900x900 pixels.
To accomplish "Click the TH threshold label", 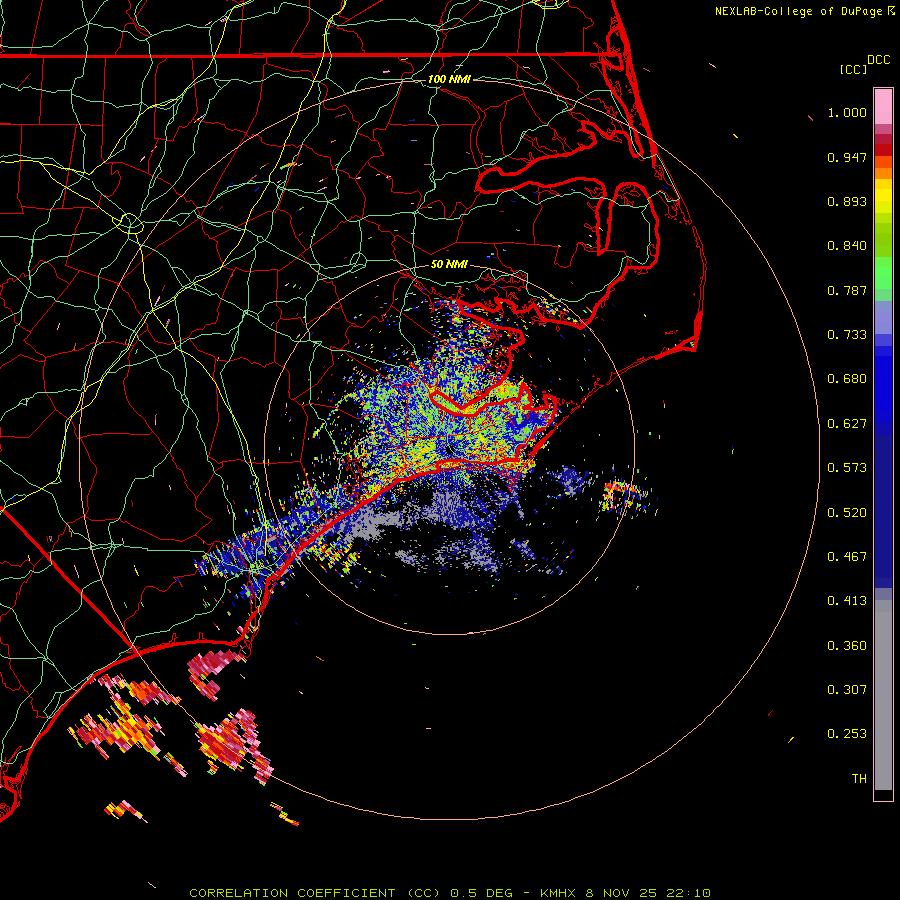I will [x=859, y=779].
